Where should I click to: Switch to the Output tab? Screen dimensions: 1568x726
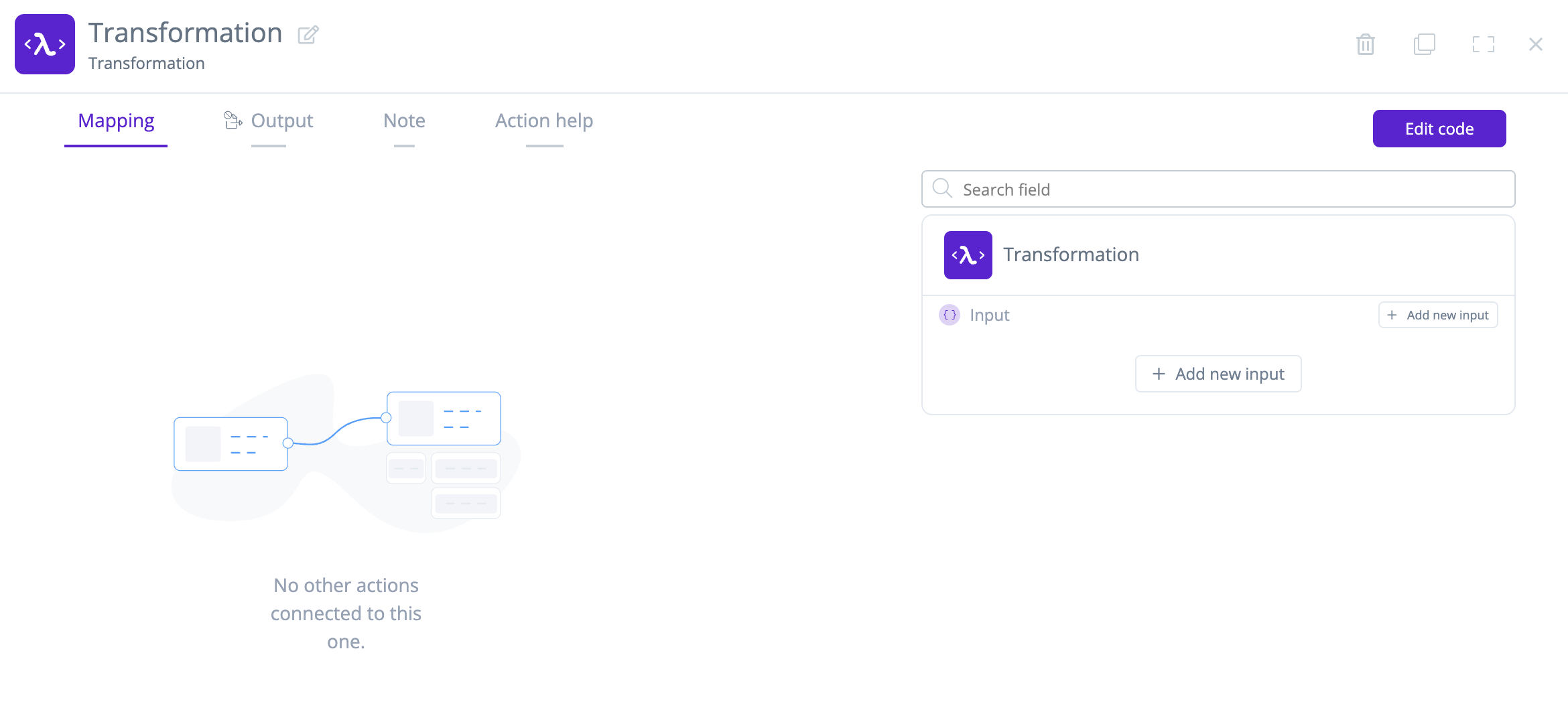(281, 121)
